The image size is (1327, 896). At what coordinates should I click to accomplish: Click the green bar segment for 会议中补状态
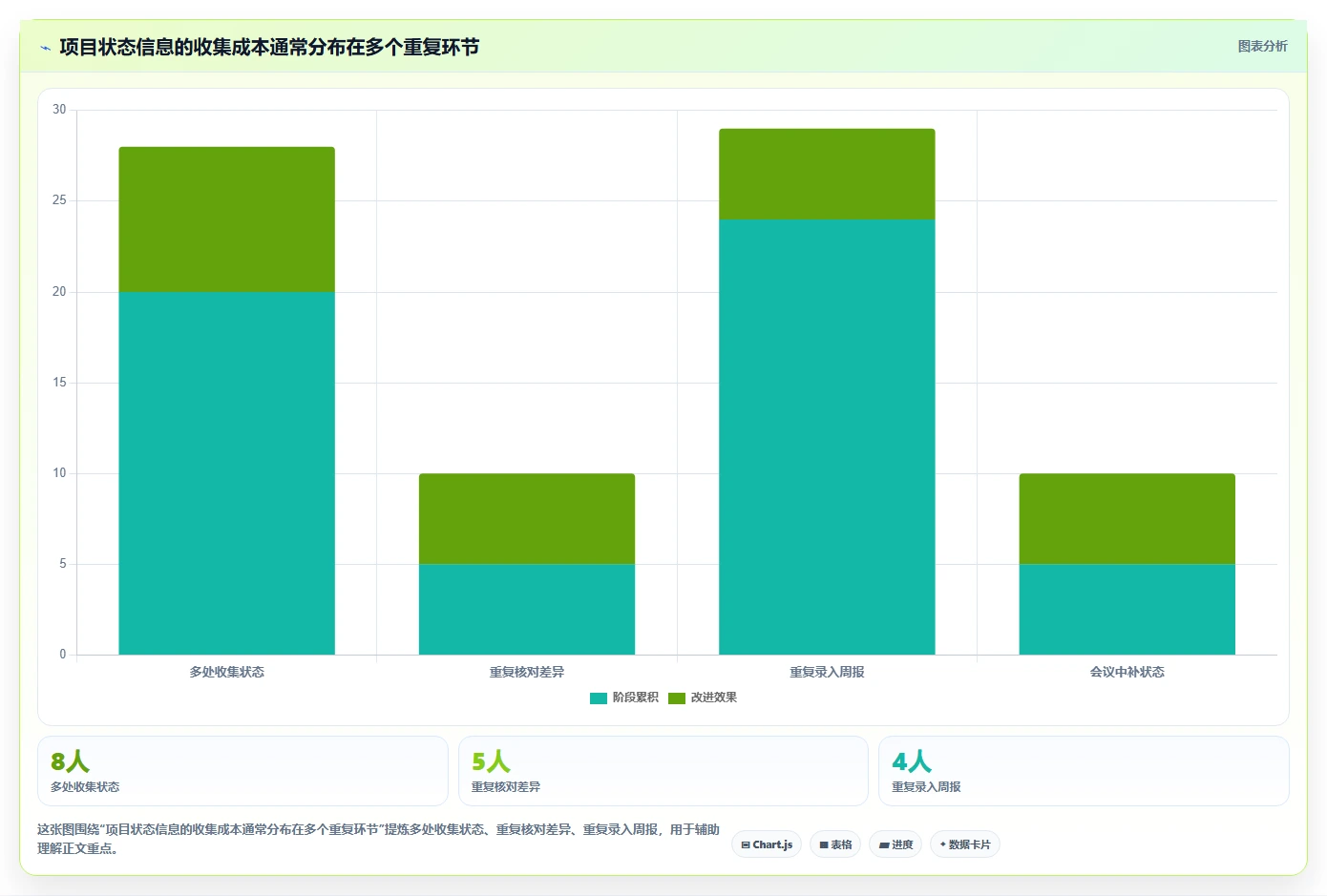click(x=1127, y=519)
